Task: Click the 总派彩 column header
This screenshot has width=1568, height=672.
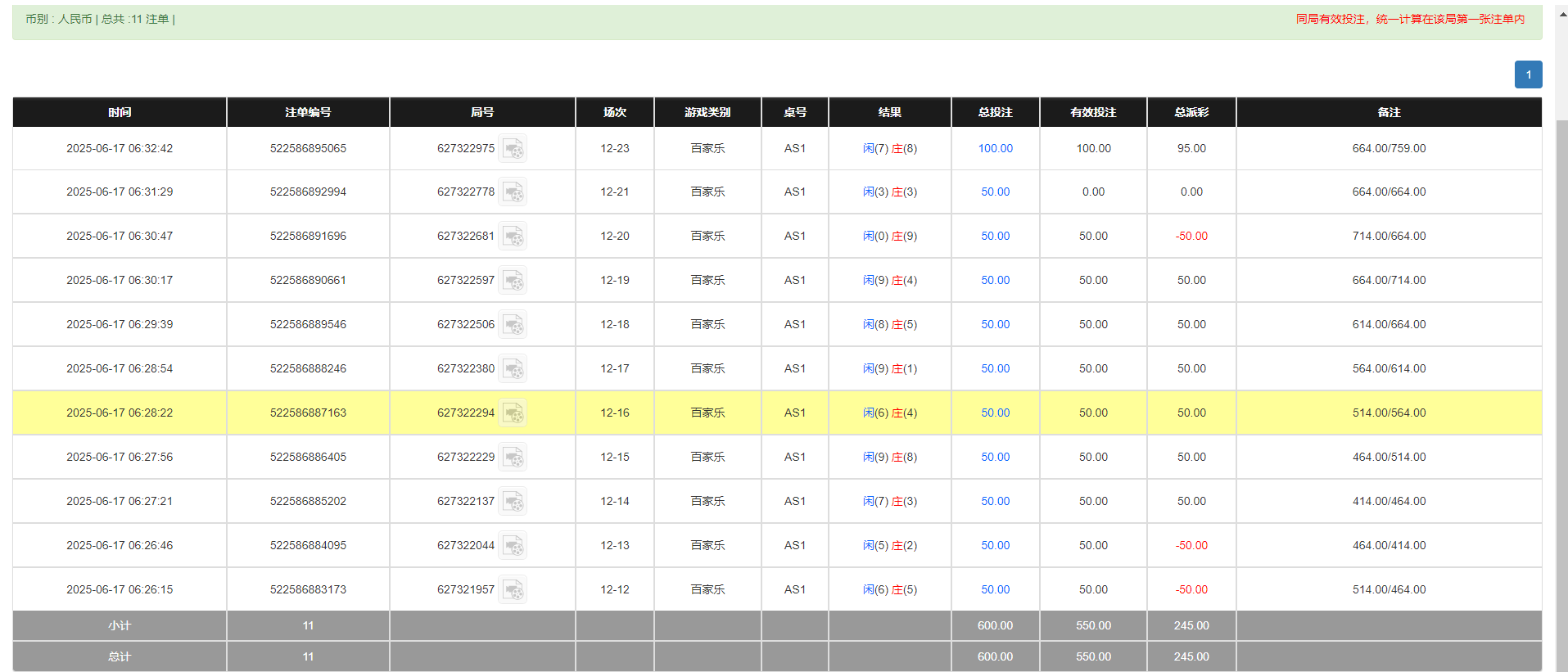Action: tap(1191, 112)
